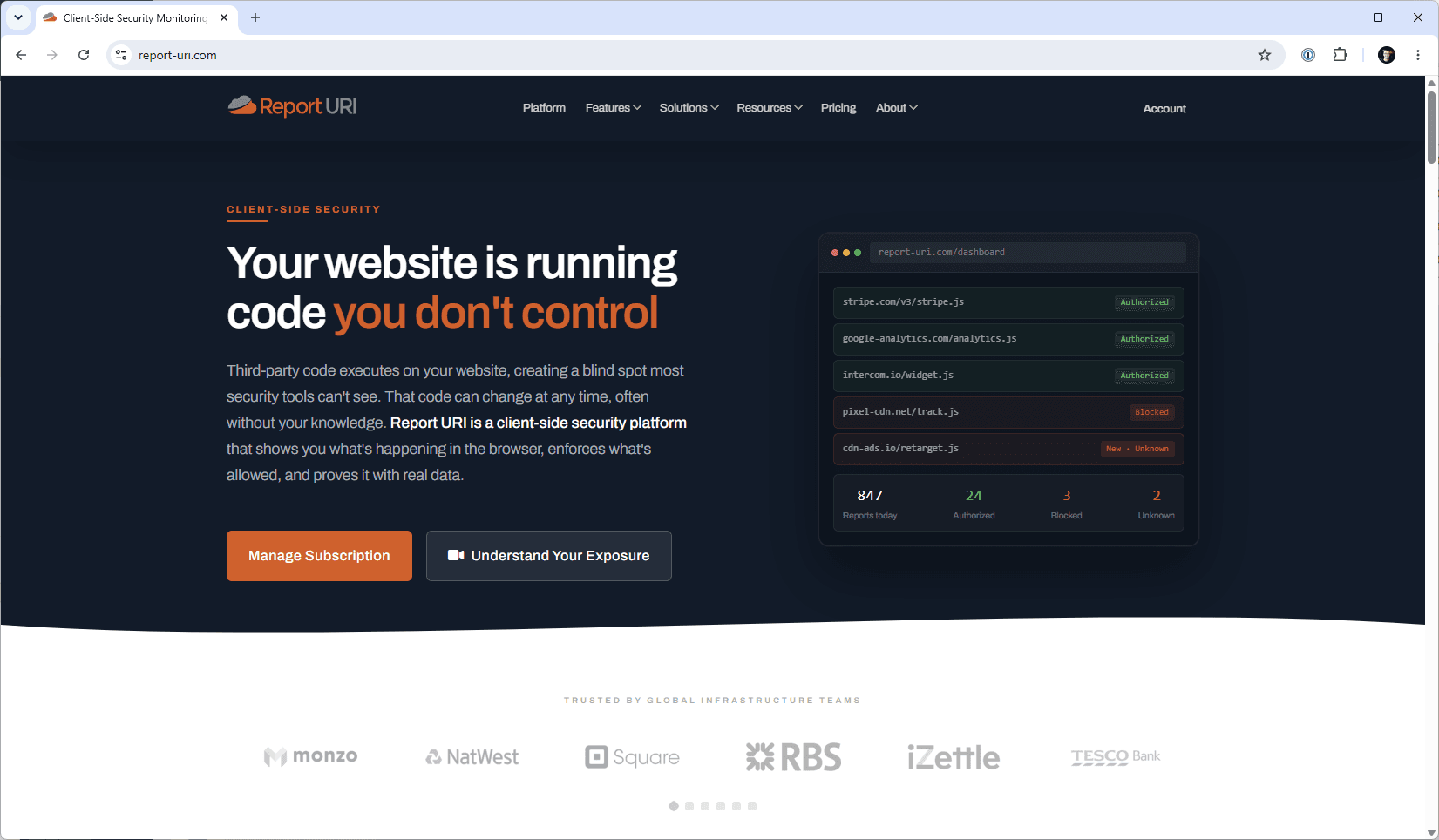
Task: Click the browser forward arrow
Action: [x=52, y=55]
